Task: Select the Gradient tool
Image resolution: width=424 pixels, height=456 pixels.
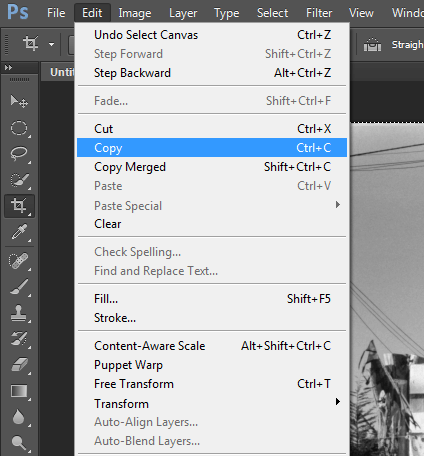Action: (x=19, y=391)
